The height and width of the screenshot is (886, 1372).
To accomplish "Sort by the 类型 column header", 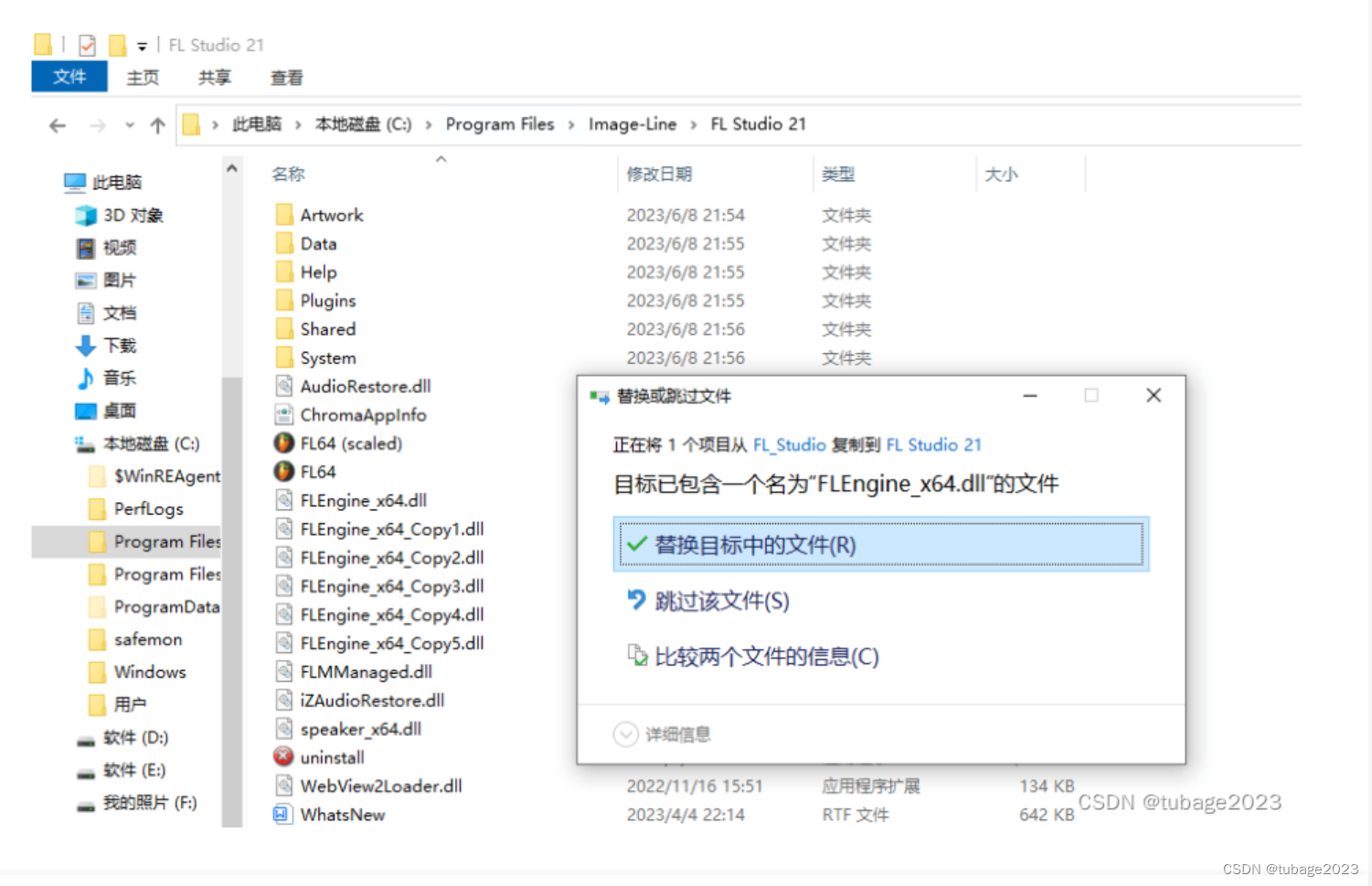I will (838, 174).
